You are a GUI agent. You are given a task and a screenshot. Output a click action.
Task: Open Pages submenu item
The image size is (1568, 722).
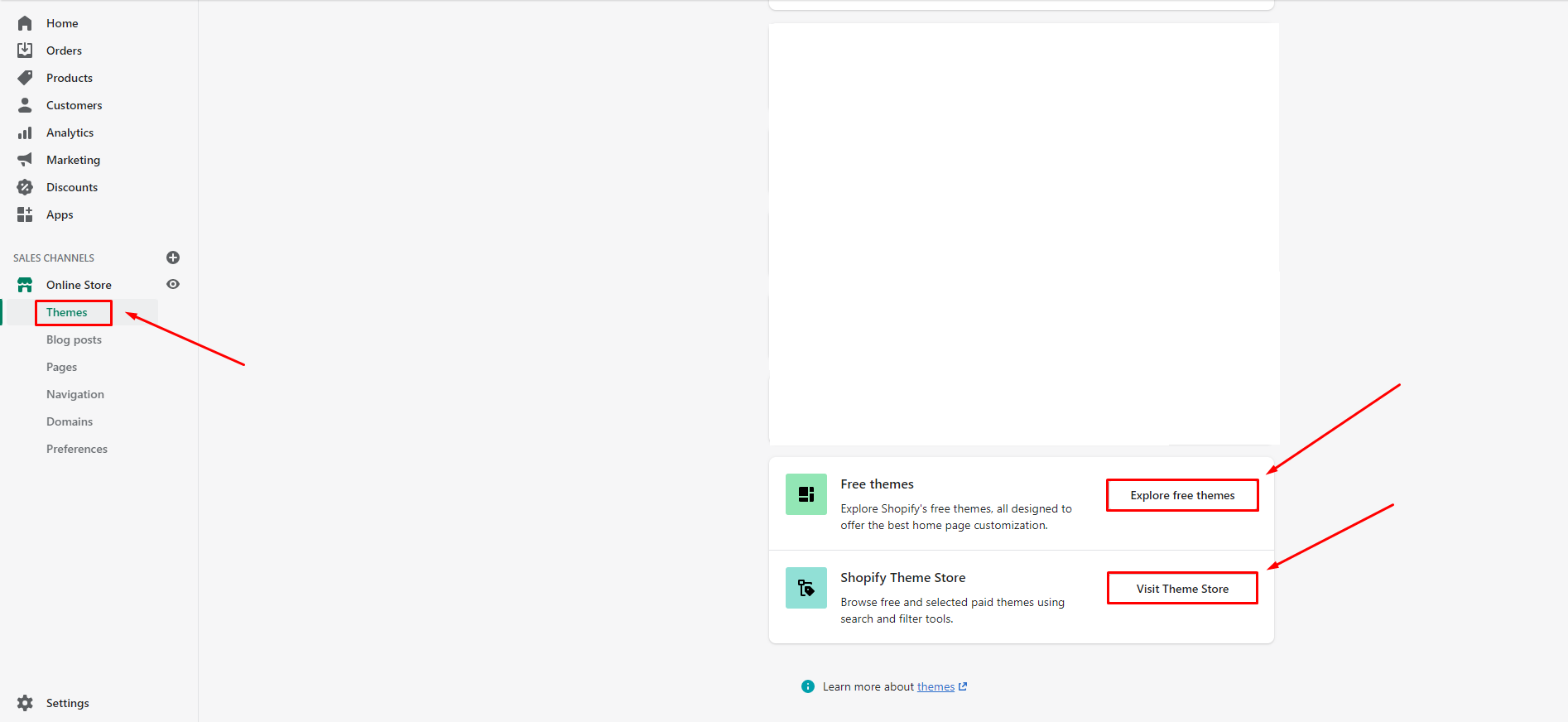tap(61, 367)
